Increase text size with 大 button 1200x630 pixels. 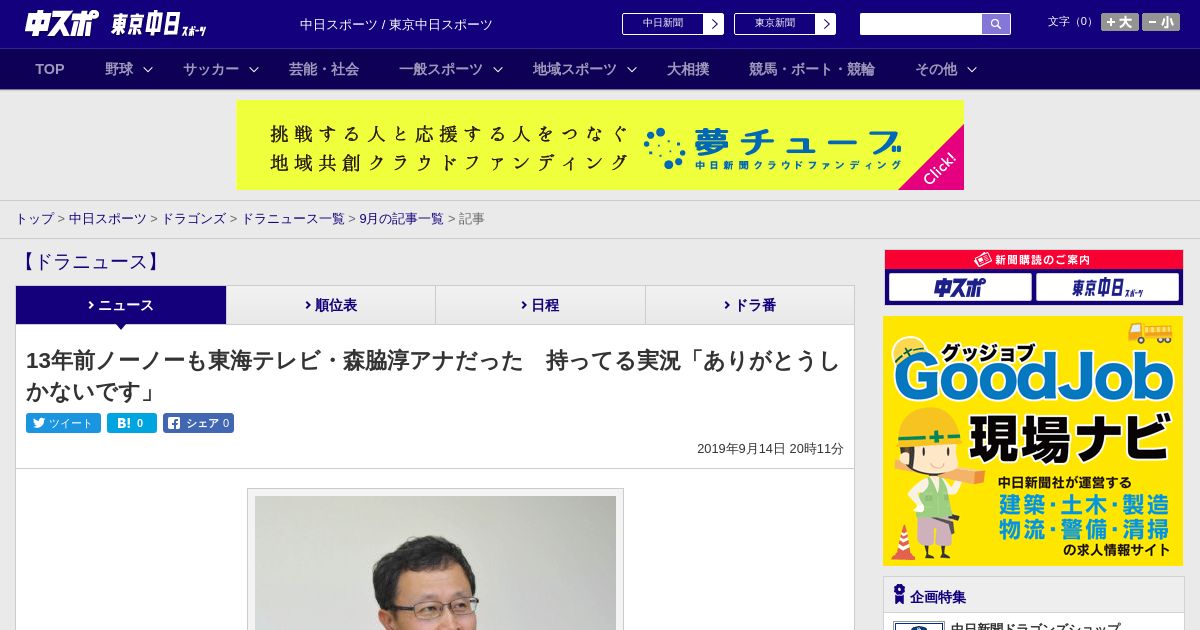1120,22
